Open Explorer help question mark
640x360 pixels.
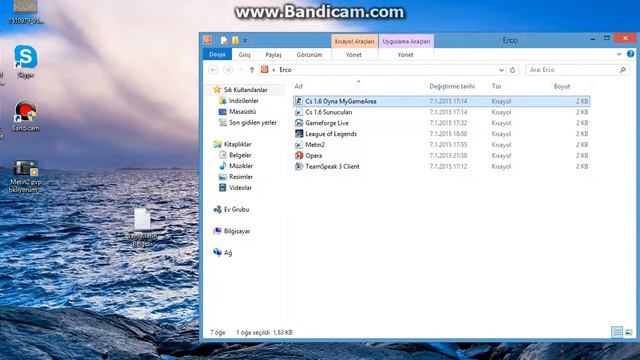tap(631, 54)
